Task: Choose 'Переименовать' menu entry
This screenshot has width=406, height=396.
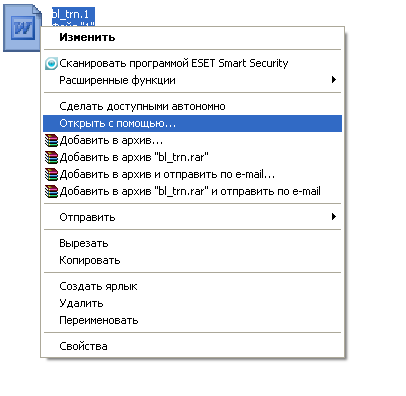Action: click(x=193, y=320)
